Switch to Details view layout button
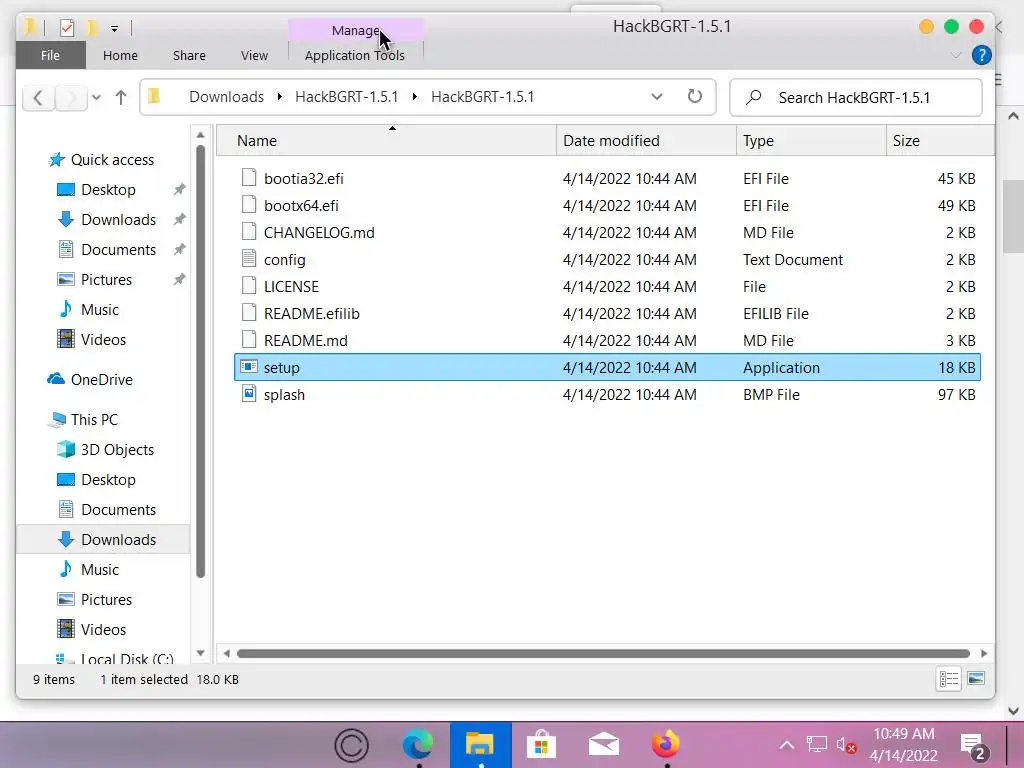 click(x=949, y=679)
